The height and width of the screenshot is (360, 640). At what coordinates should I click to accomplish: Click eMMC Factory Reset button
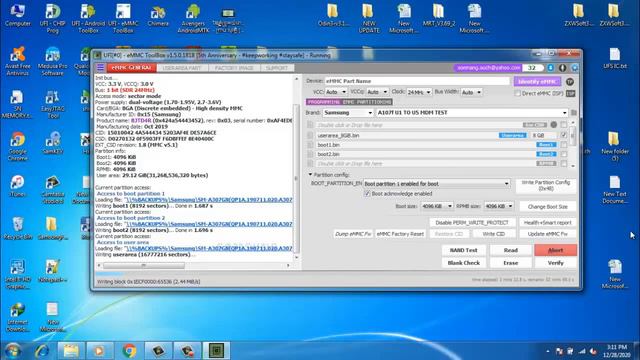pyautogui.click(x=400, y=234)
